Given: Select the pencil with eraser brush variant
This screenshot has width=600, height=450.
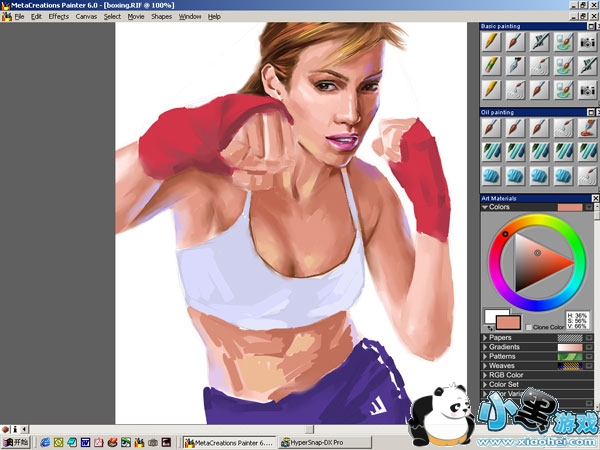Looking at the screenshot, I should tap(491, 65).
